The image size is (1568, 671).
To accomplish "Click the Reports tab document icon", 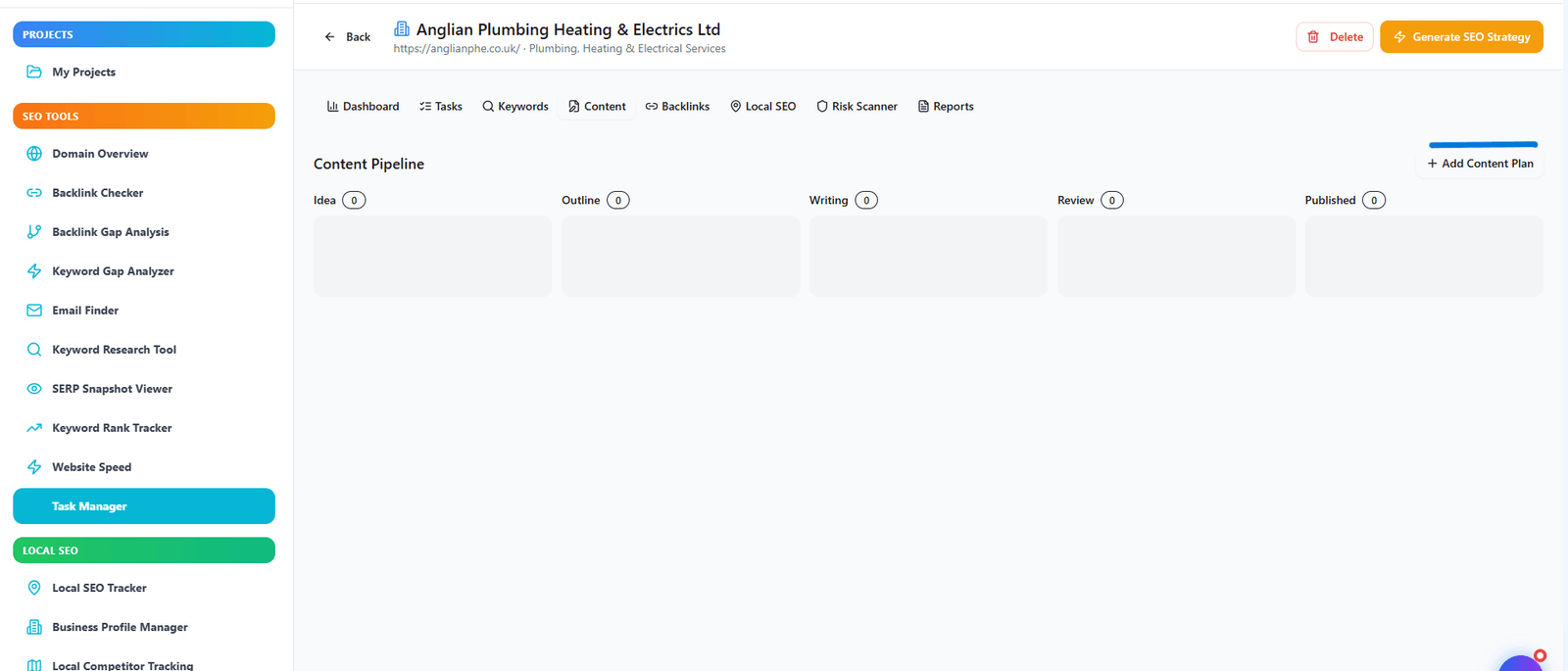I will (x=923, y=106).
